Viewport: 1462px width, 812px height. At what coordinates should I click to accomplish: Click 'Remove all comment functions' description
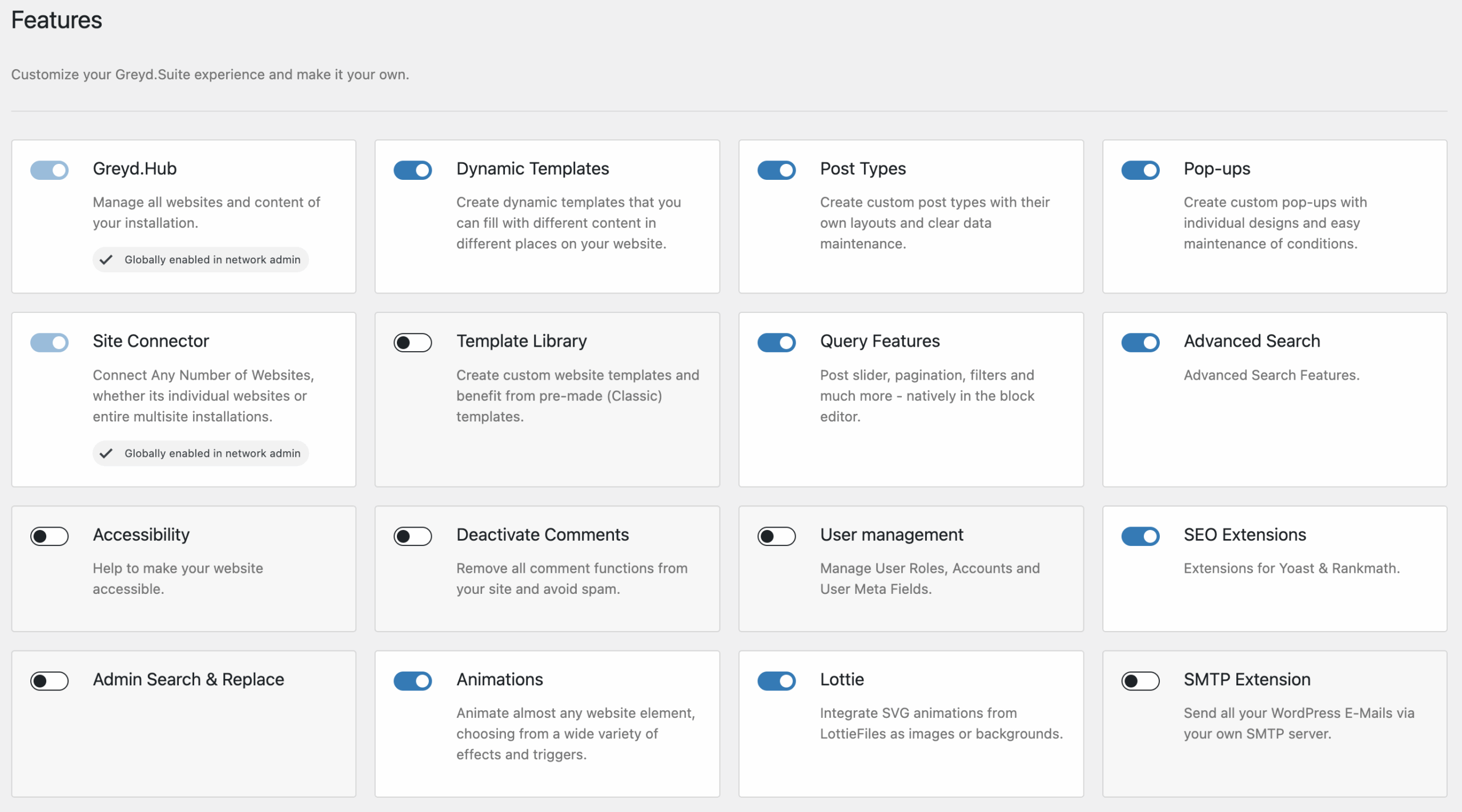(572, 579)
